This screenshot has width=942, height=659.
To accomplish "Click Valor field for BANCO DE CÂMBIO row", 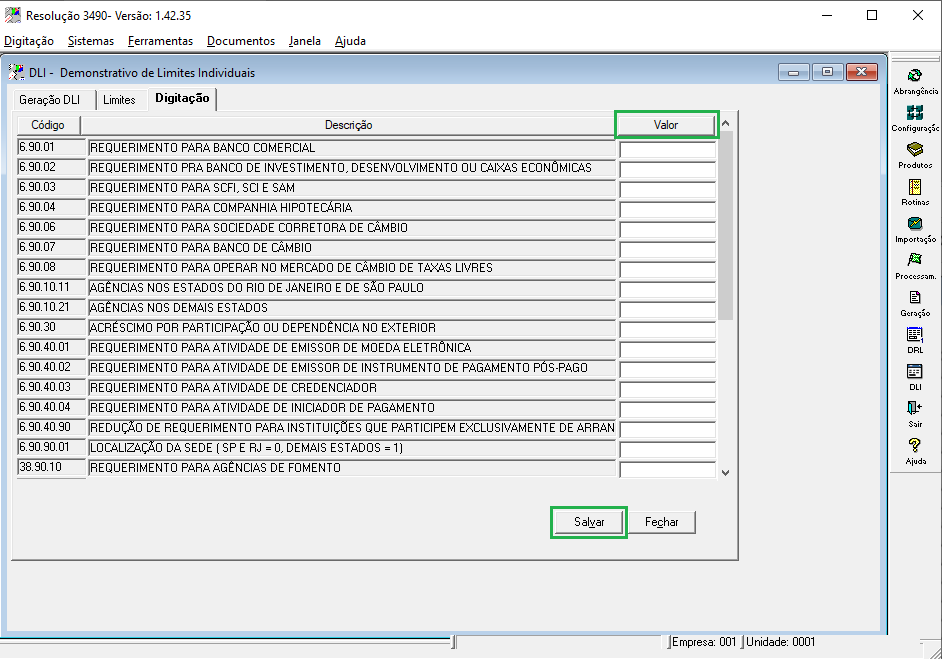I will tap(667, 249).
